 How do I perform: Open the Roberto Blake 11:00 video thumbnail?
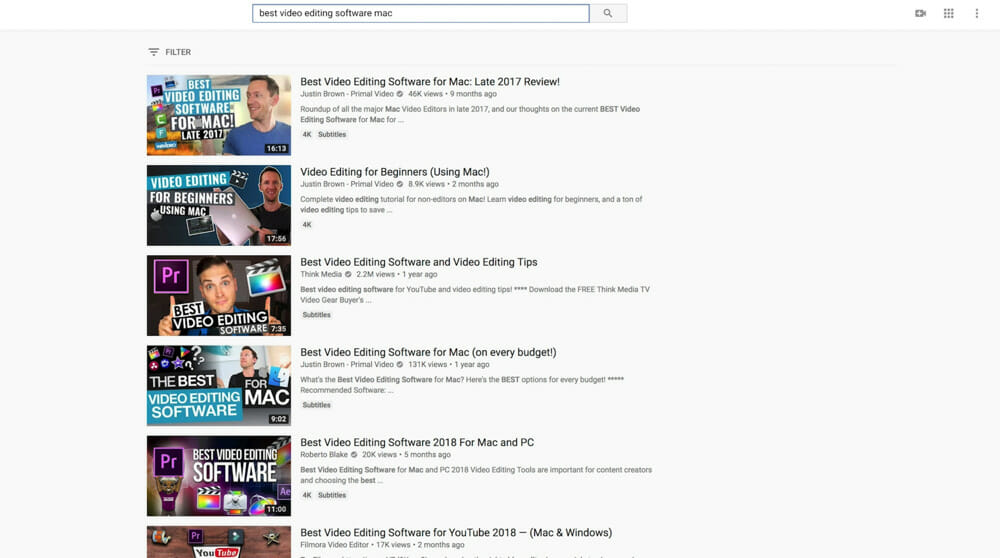(219, 475)
